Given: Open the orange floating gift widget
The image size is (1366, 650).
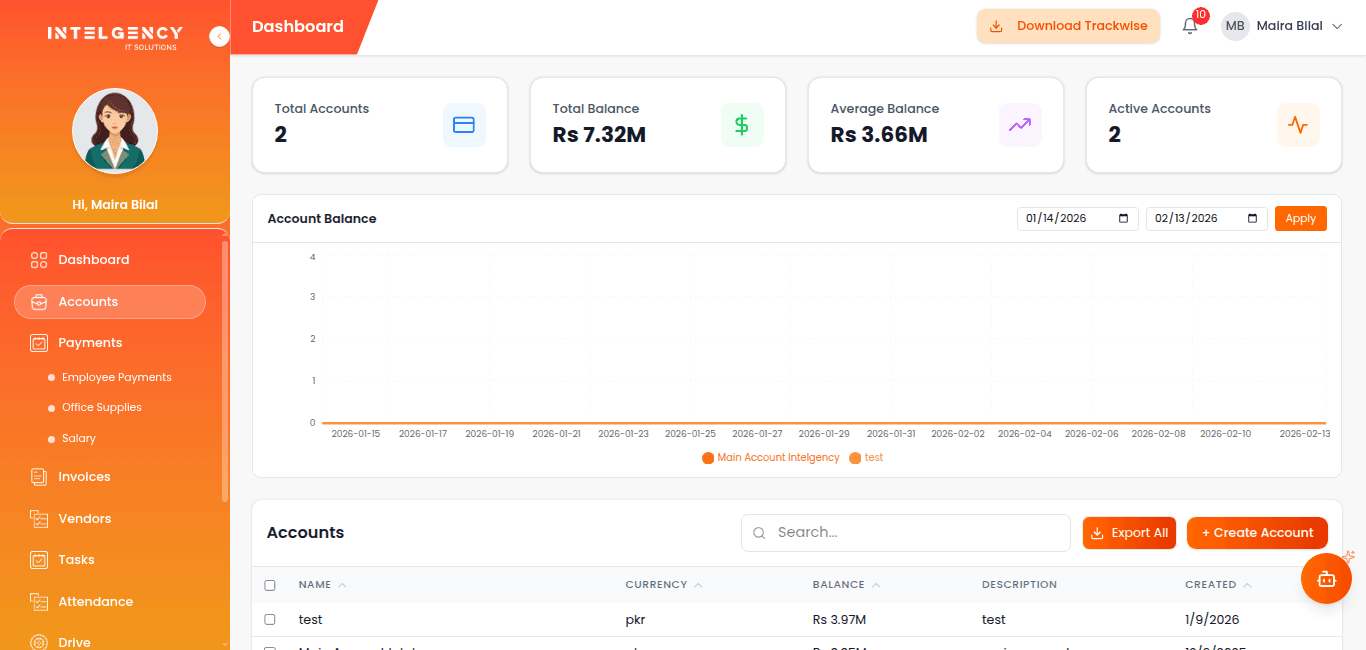Looking at the screenshot, I should pyautogui.click(x=1326, y=578).
